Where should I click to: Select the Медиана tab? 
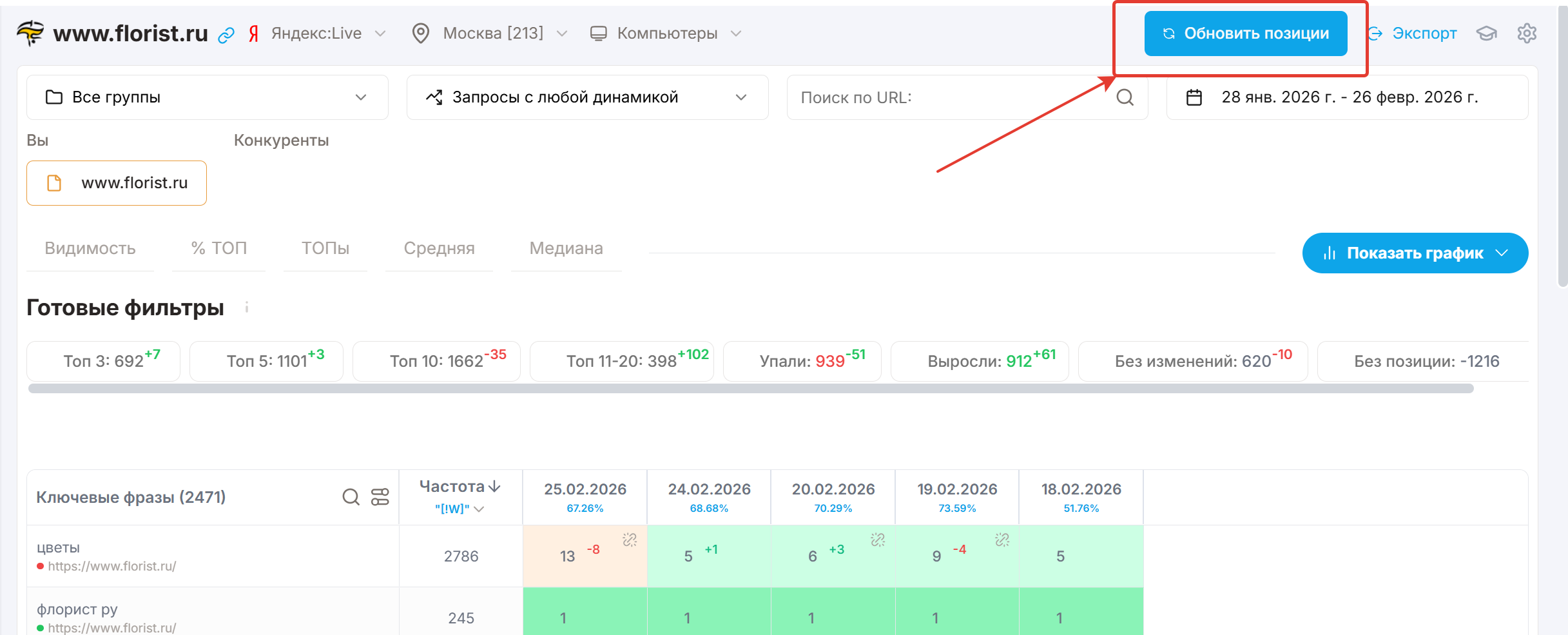click(566, 249)
